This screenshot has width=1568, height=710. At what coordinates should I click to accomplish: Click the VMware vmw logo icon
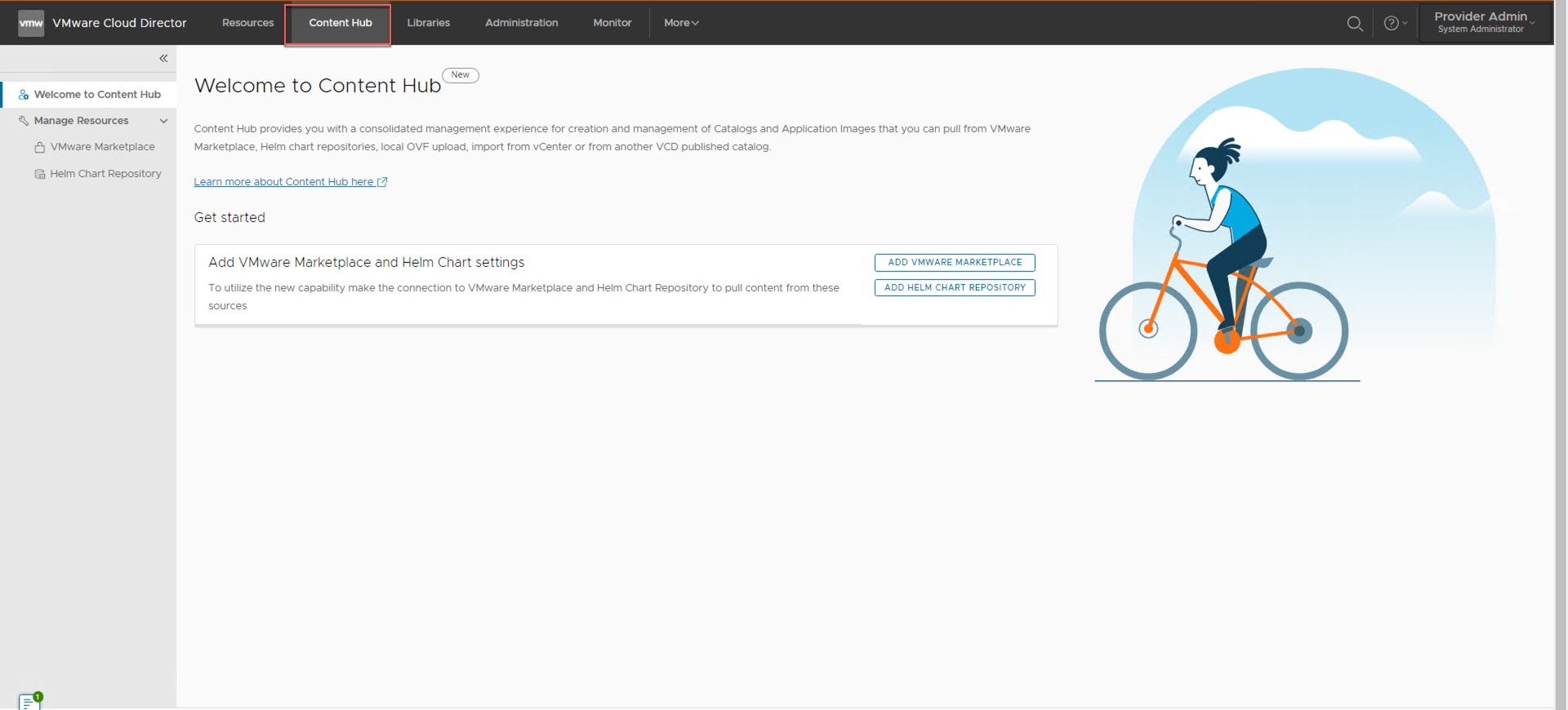coord(31,23)
